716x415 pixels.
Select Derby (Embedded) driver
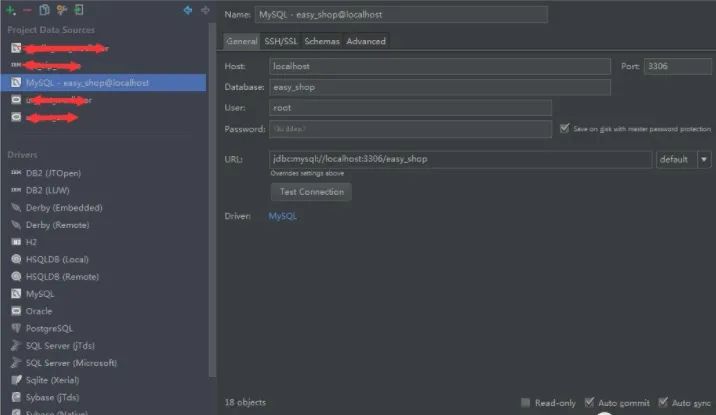[64, 208]
